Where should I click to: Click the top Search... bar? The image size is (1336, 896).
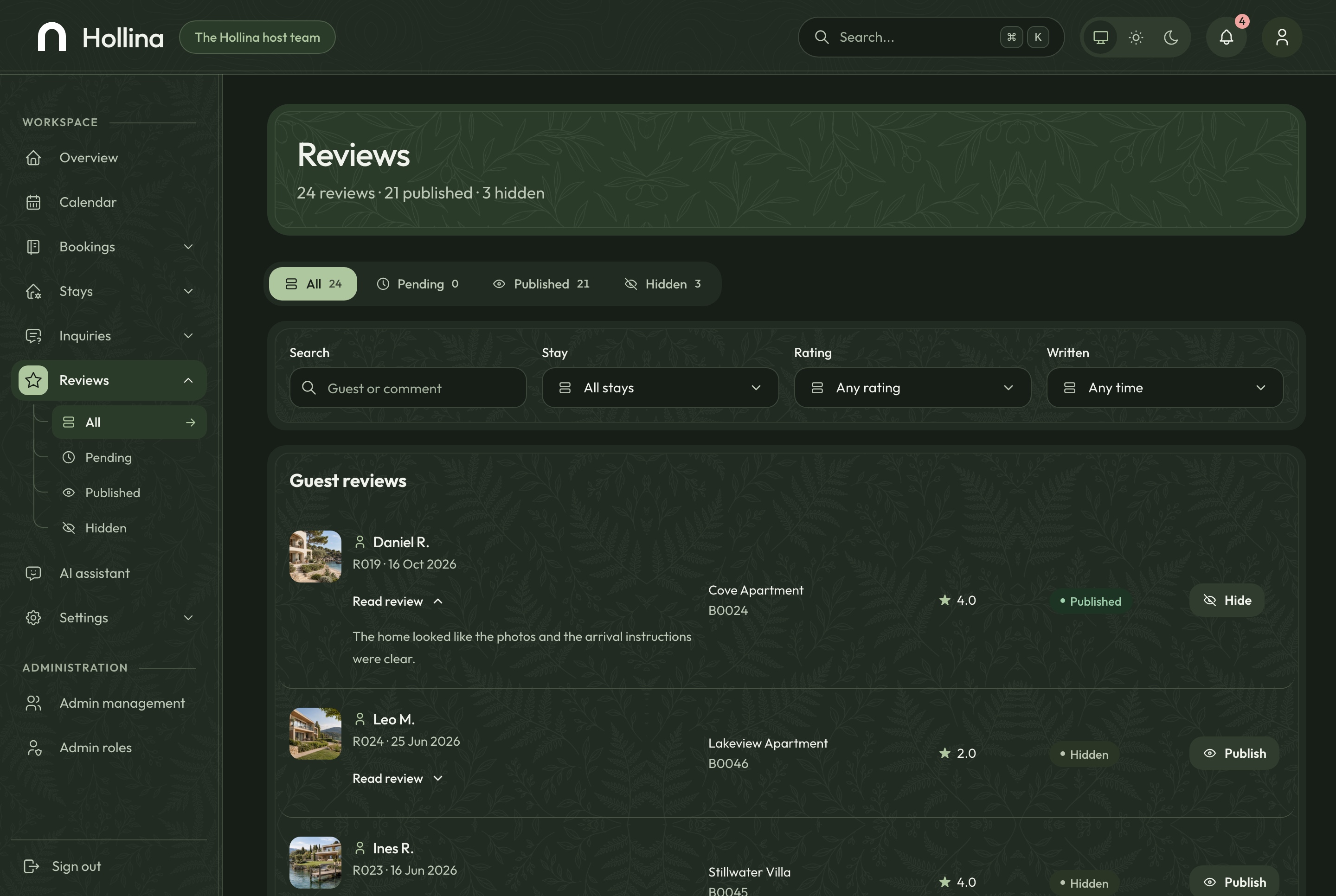[x=931, y=37]
